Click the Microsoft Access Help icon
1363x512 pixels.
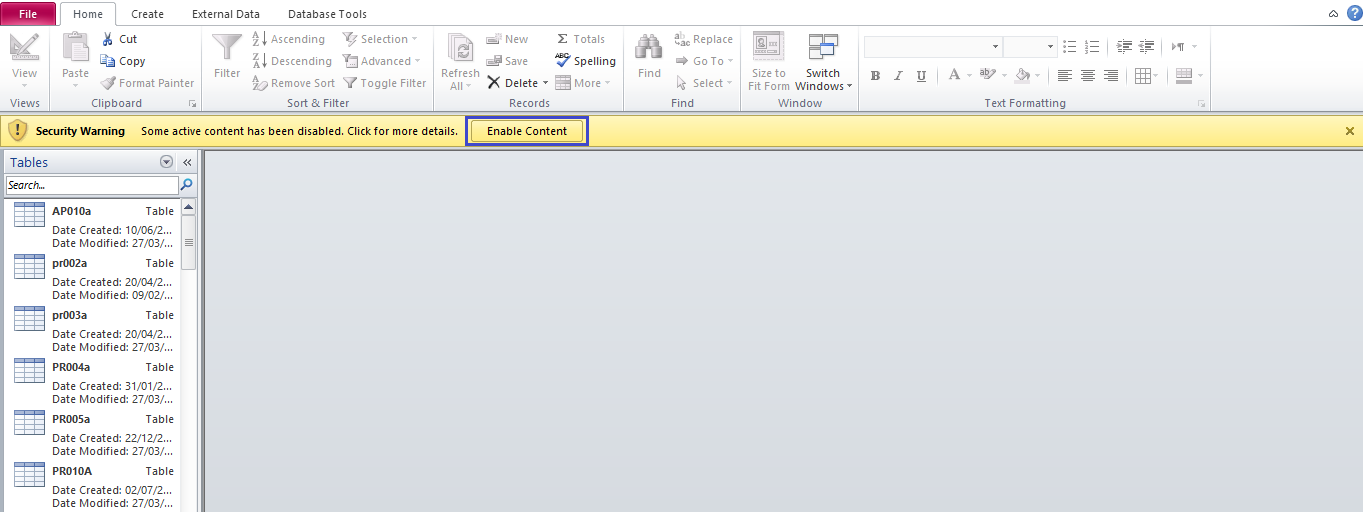[1354, 13]
